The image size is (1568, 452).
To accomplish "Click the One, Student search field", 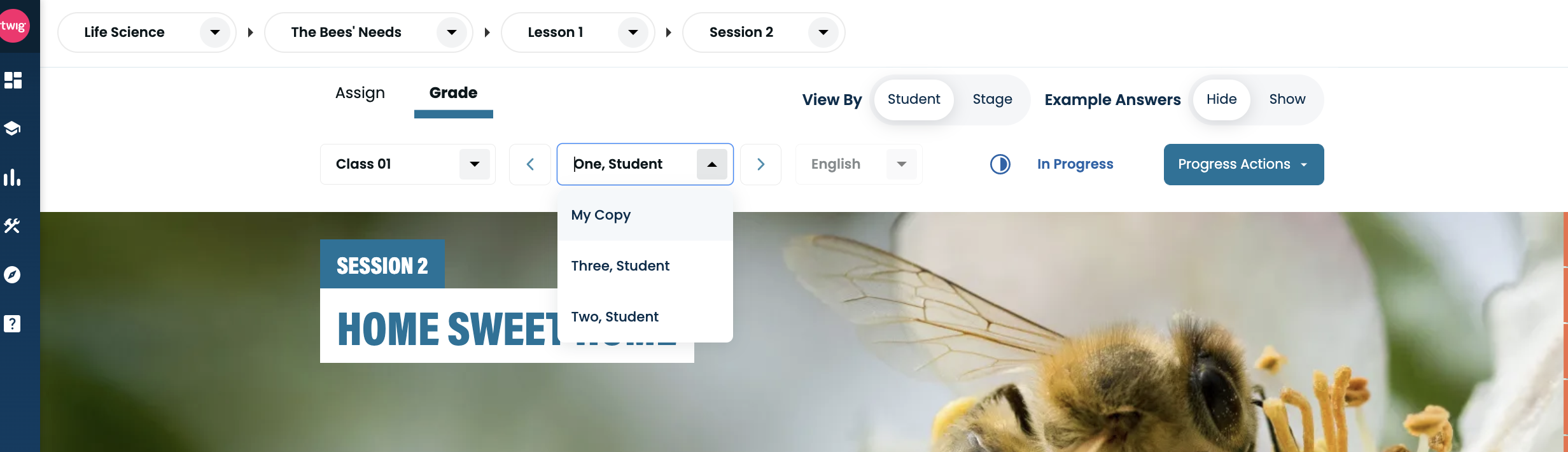I will click(x=631, y=164).
